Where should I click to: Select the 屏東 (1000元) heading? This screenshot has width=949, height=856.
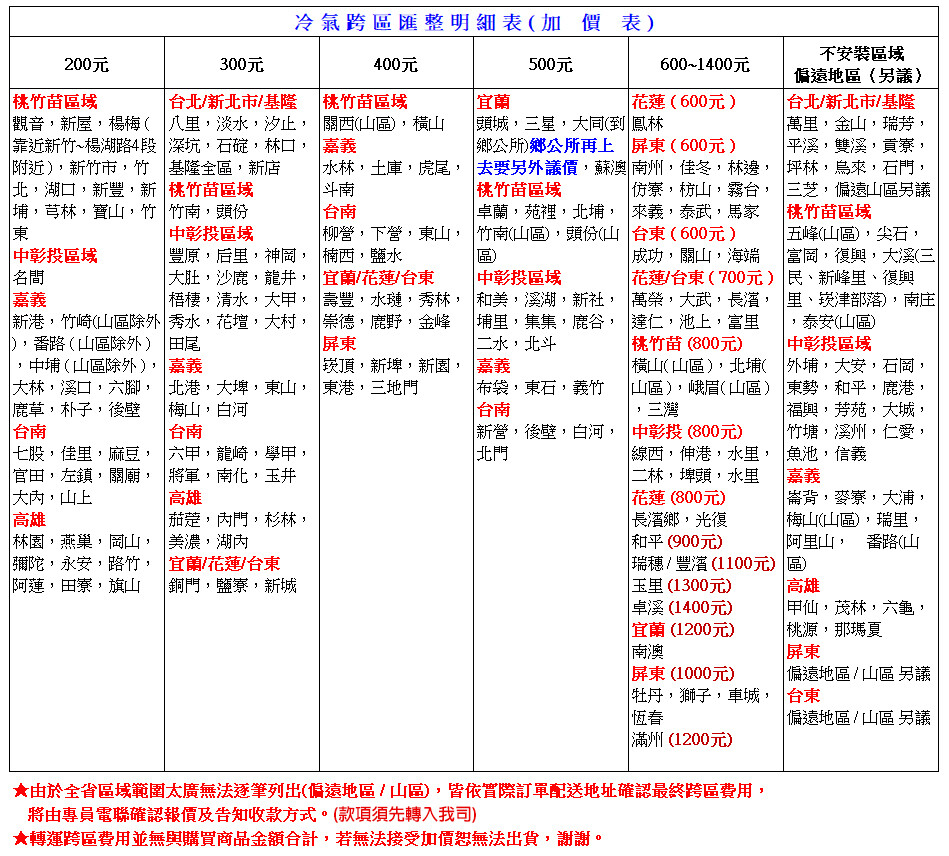point(683,673)
